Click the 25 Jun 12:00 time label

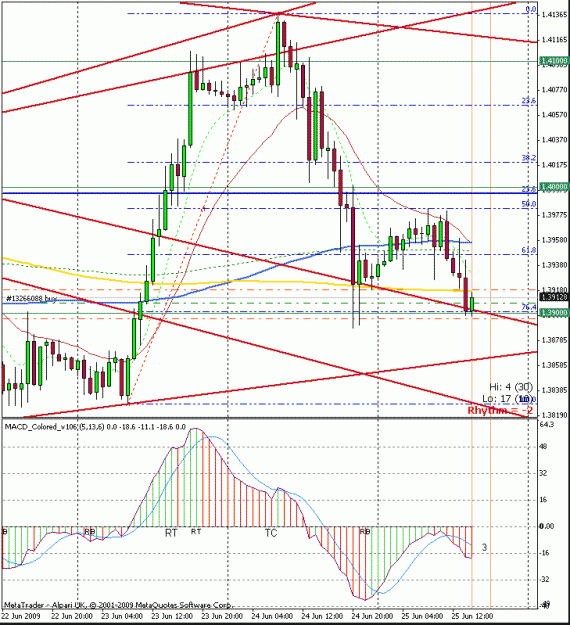473,616
